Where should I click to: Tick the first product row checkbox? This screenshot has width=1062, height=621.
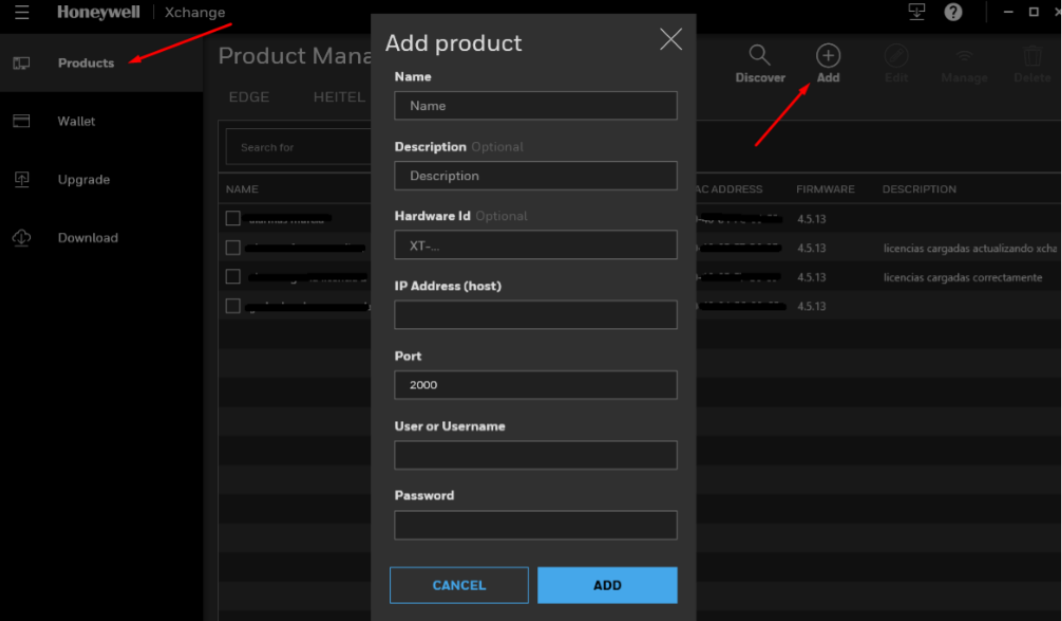[233, 218]
